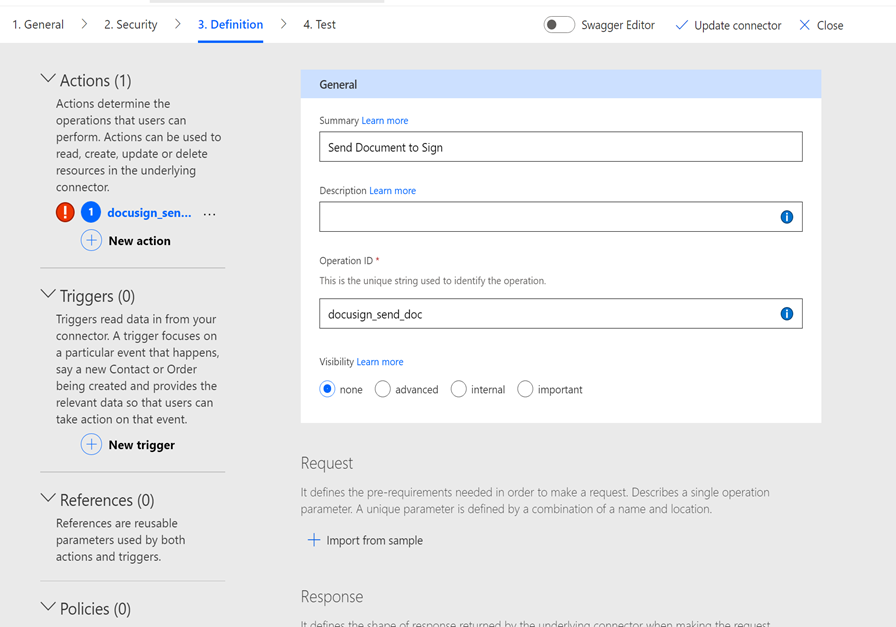Switch to the Test tab

(x=317, y=23)
